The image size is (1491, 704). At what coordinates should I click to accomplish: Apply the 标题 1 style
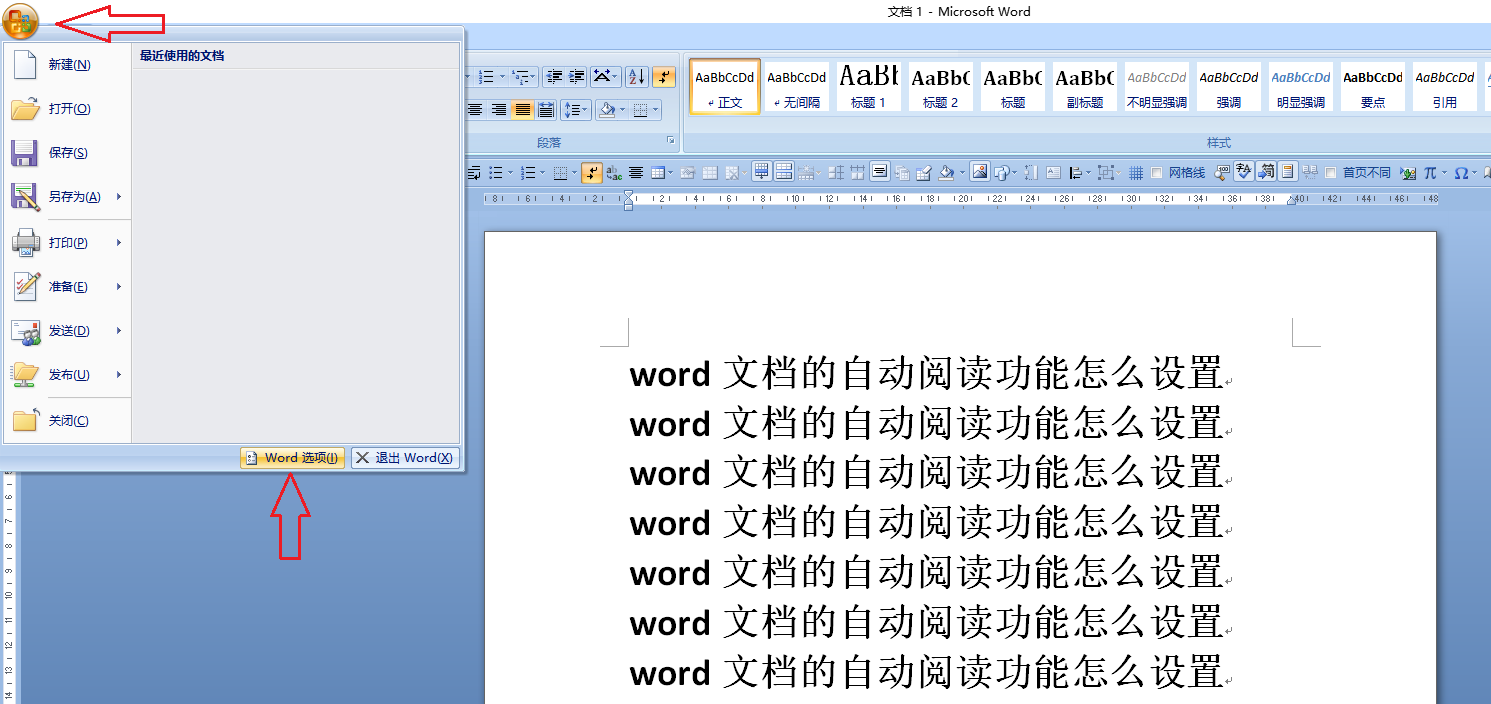pyautogui.click(x=868, y=86)
